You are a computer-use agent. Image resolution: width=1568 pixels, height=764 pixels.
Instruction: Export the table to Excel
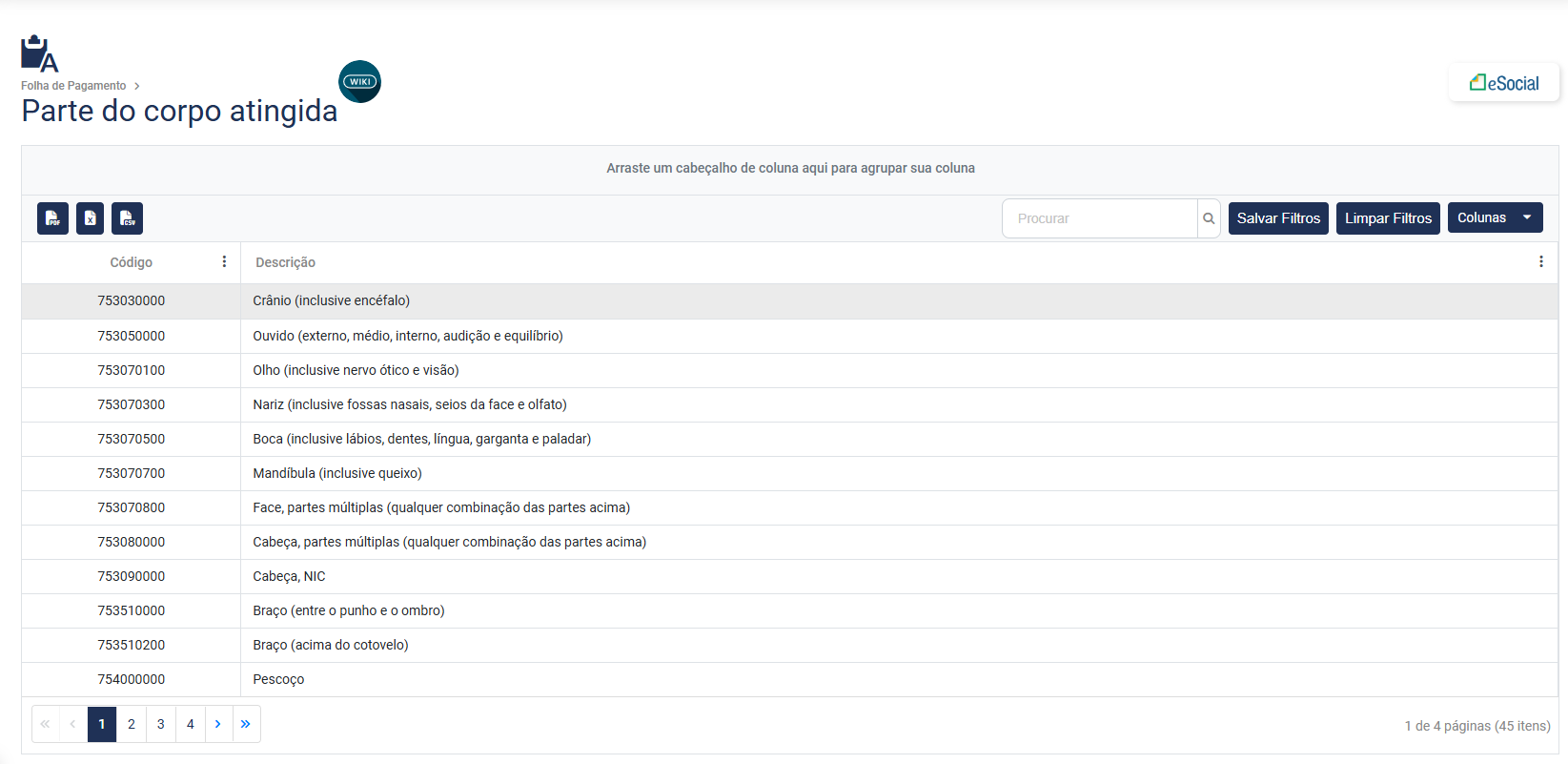(x=90, y=218)
